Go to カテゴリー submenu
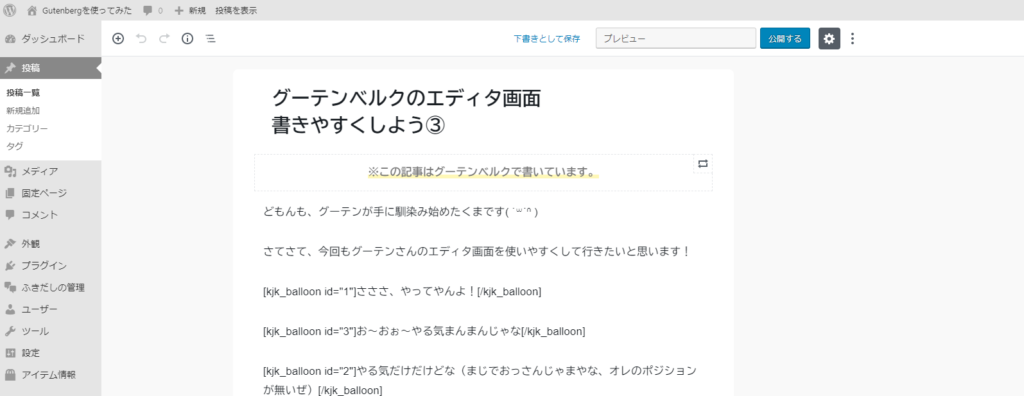Screen dimensions: 1024x396 27,128
